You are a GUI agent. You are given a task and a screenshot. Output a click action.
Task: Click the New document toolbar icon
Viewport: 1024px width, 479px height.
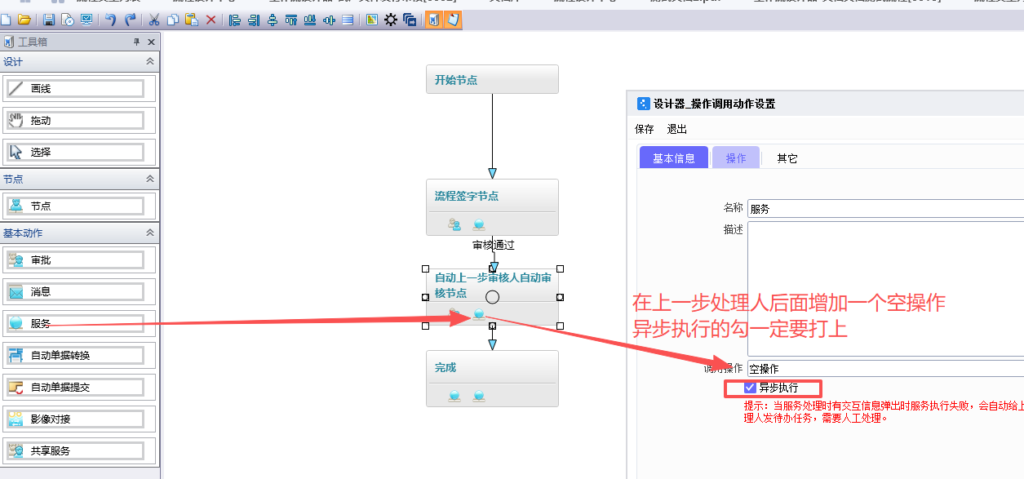(x=5, y=20)
